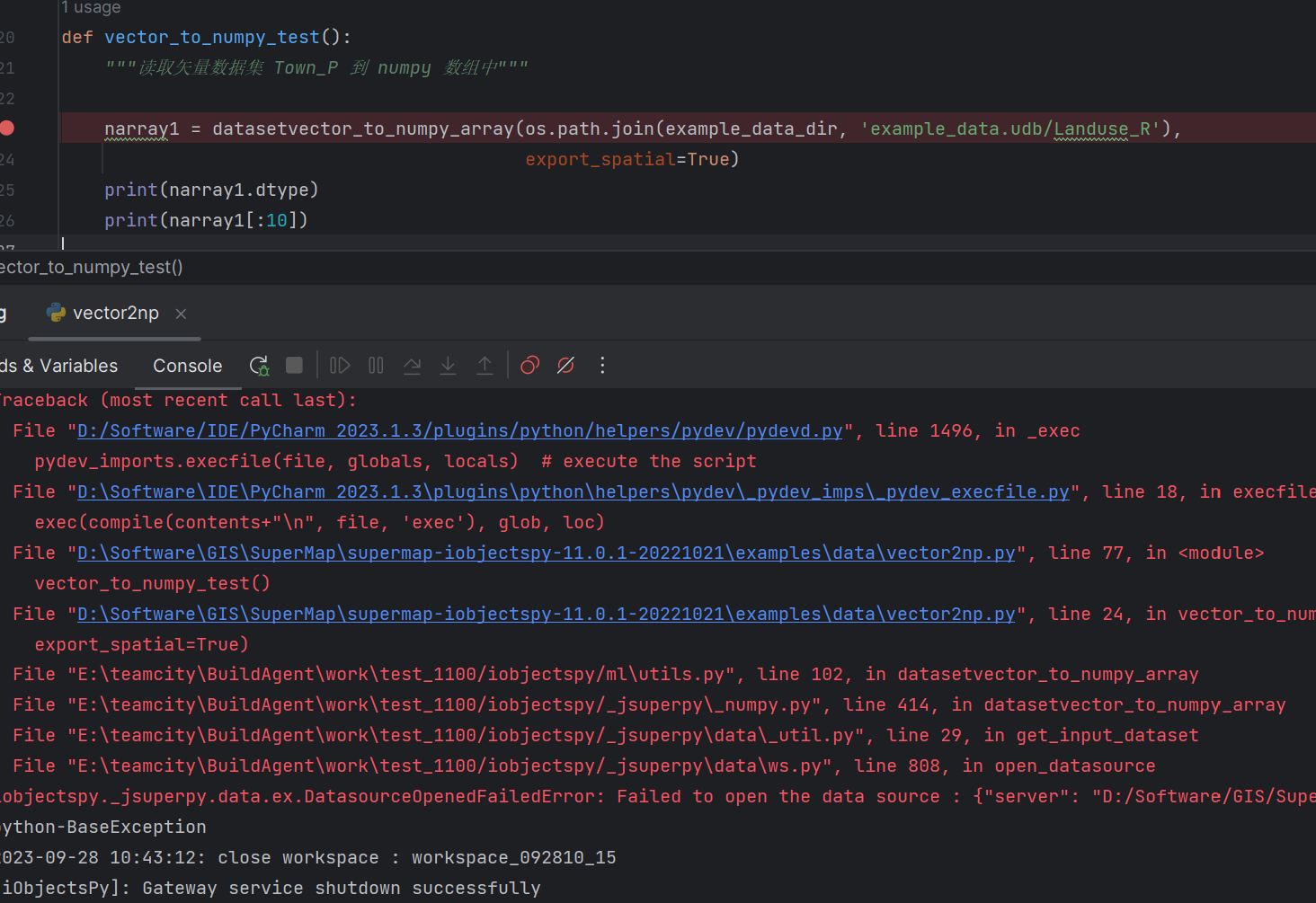Open the debug toolbar more options menu

[602, 366]
